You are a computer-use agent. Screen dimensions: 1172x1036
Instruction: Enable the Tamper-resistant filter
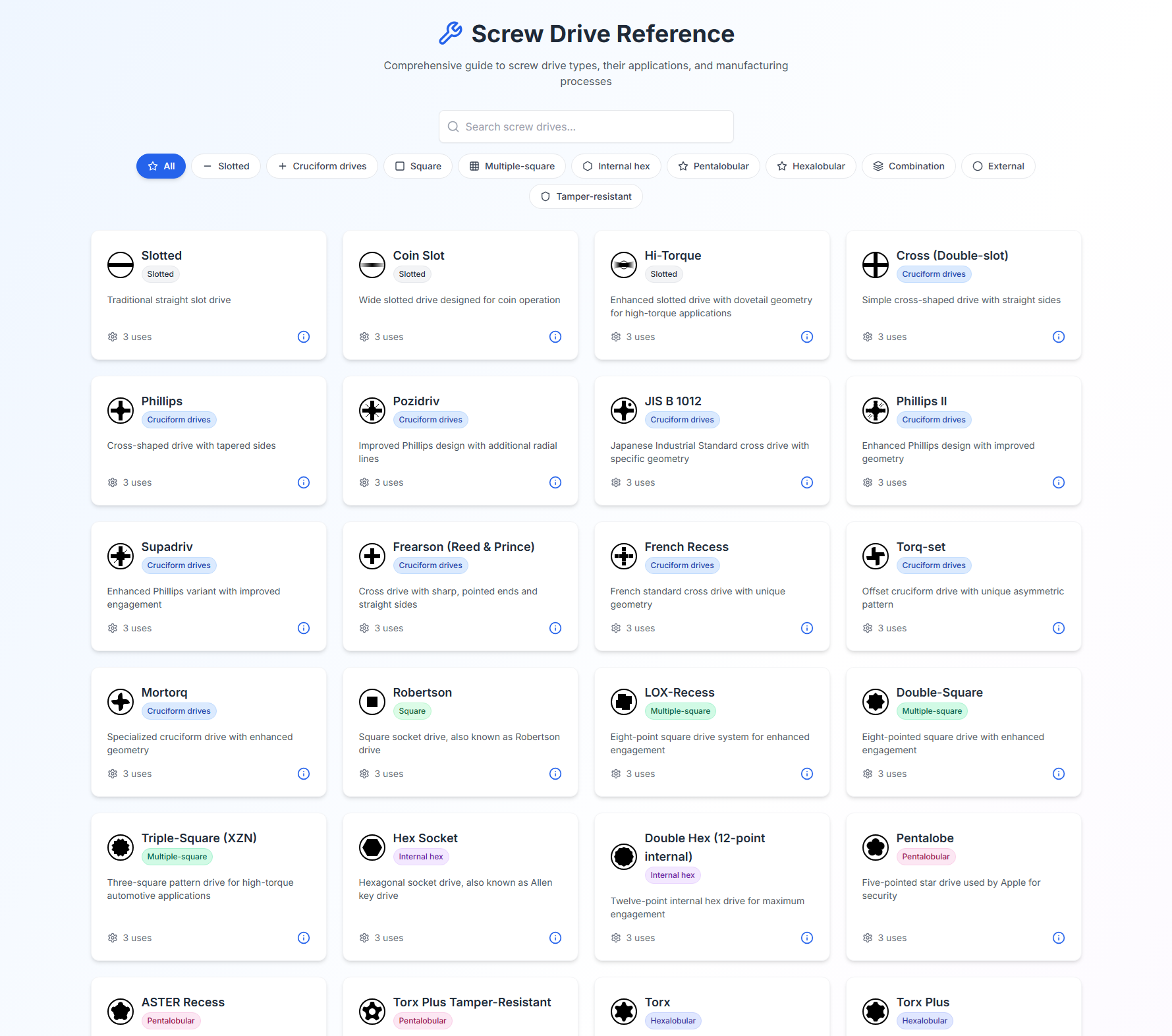586,196
